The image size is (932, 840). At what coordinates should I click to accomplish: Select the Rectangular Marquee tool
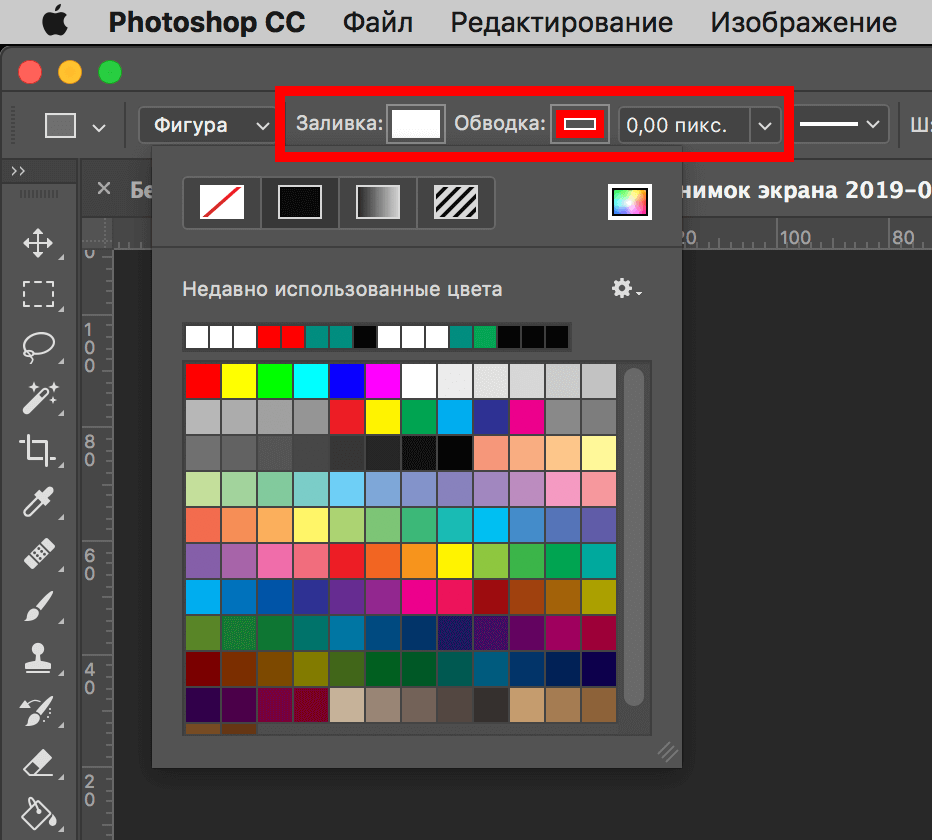tap(38, 294)
